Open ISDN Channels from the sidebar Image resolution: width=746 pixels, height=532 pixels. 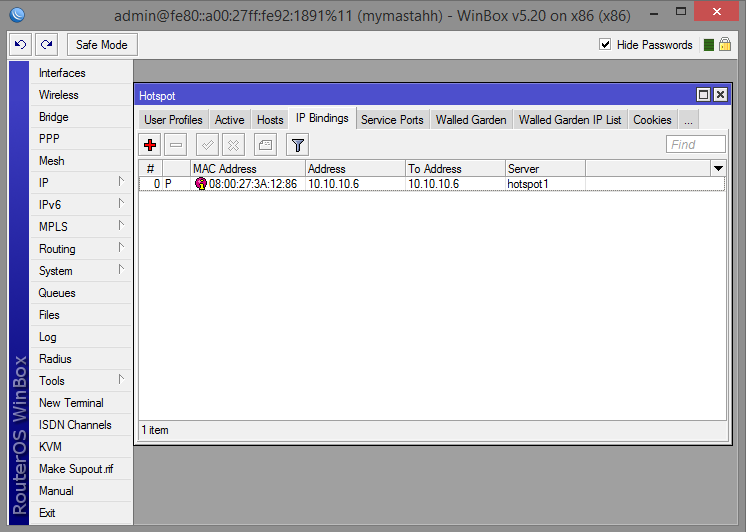pyautogui.click(x=81, y=425)
